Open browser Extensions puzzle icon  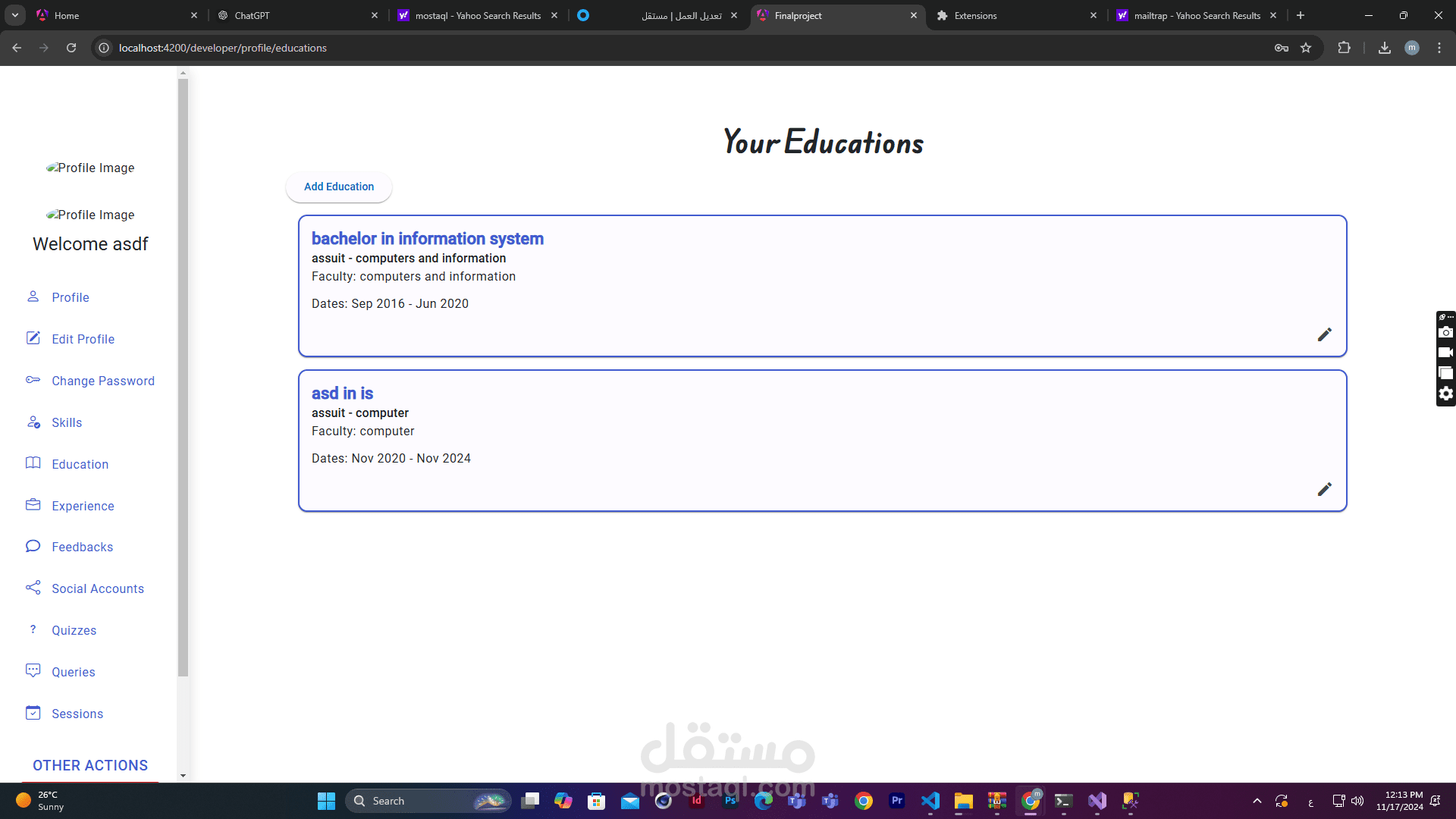coord(1344,48)
